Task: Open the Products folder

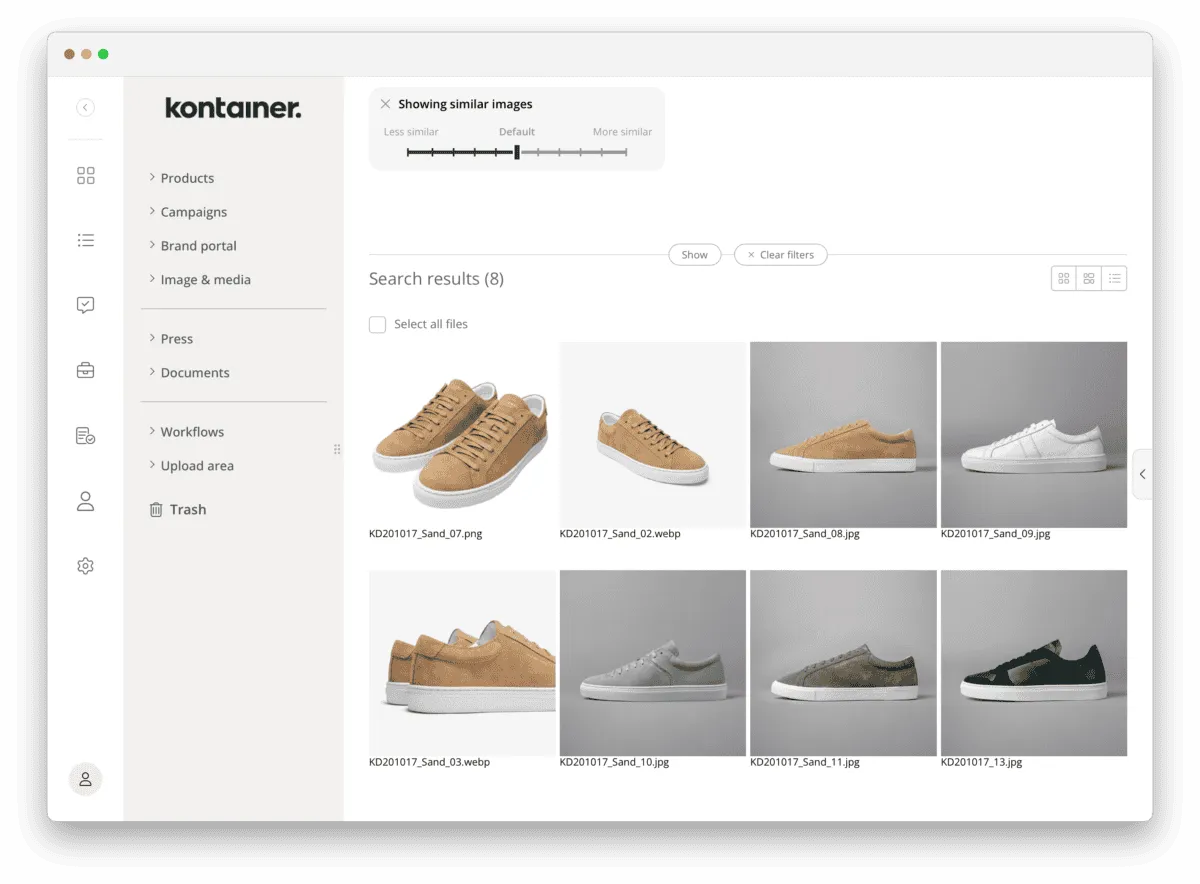Action: [187, 178]
